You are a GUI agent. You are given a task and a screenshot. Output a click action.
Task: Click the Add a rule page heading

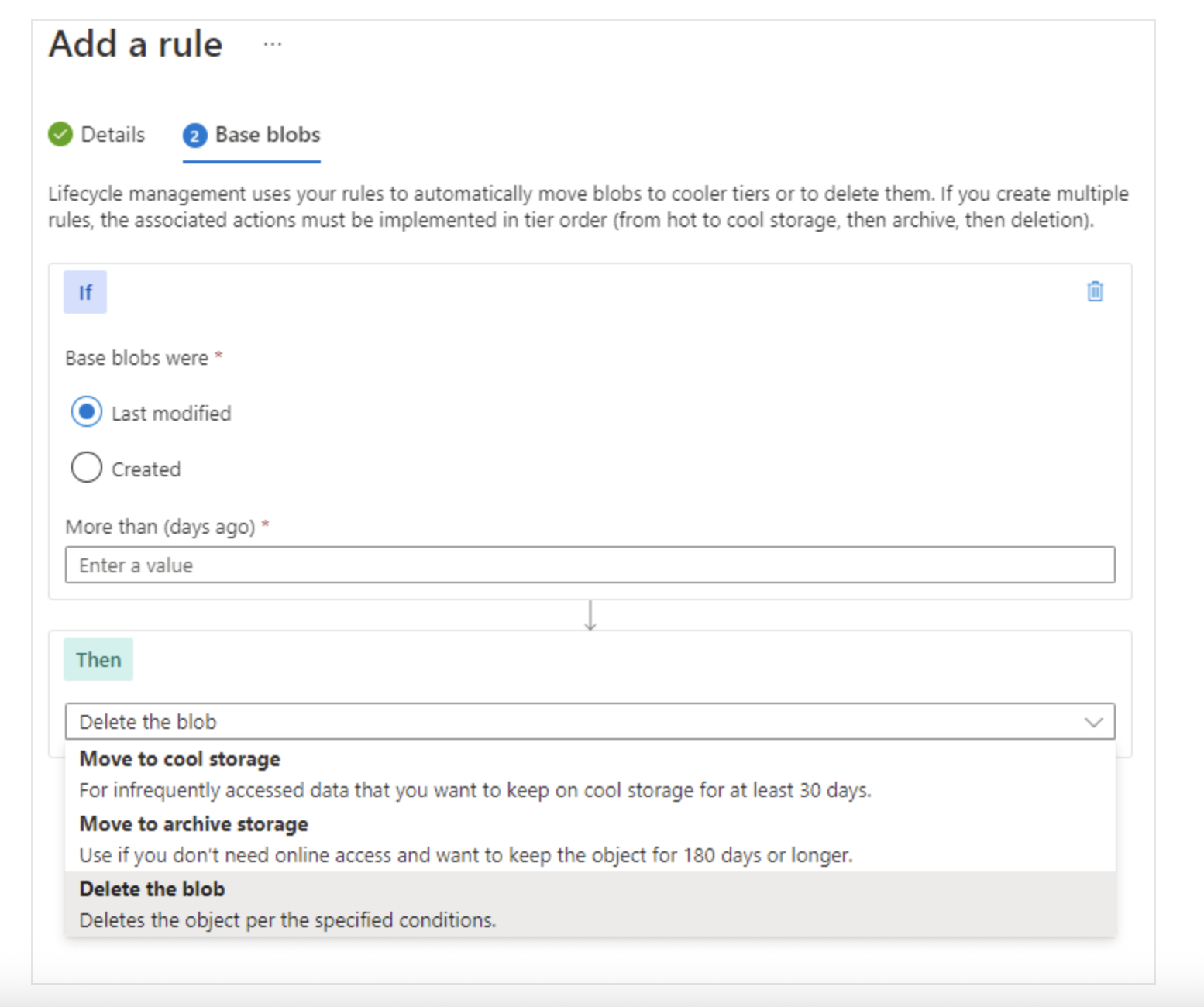click(136, 44)
